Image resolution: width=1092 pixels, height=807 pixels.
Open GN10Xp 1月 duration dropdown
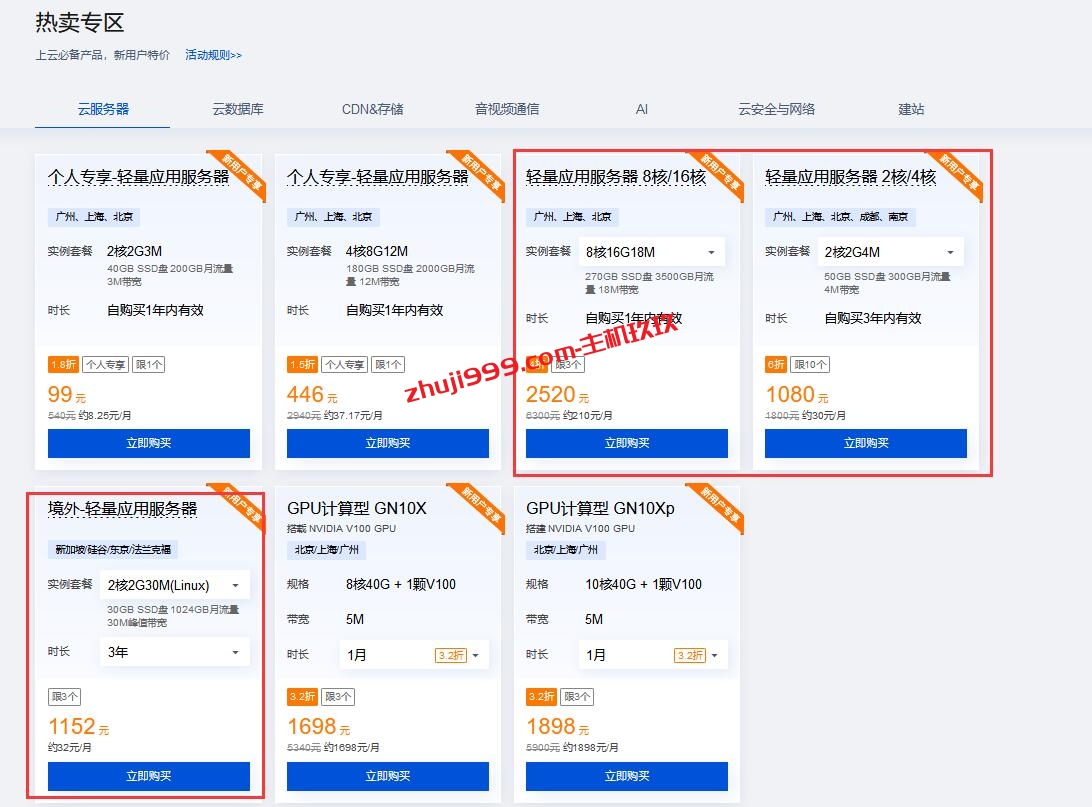(653, 655)
